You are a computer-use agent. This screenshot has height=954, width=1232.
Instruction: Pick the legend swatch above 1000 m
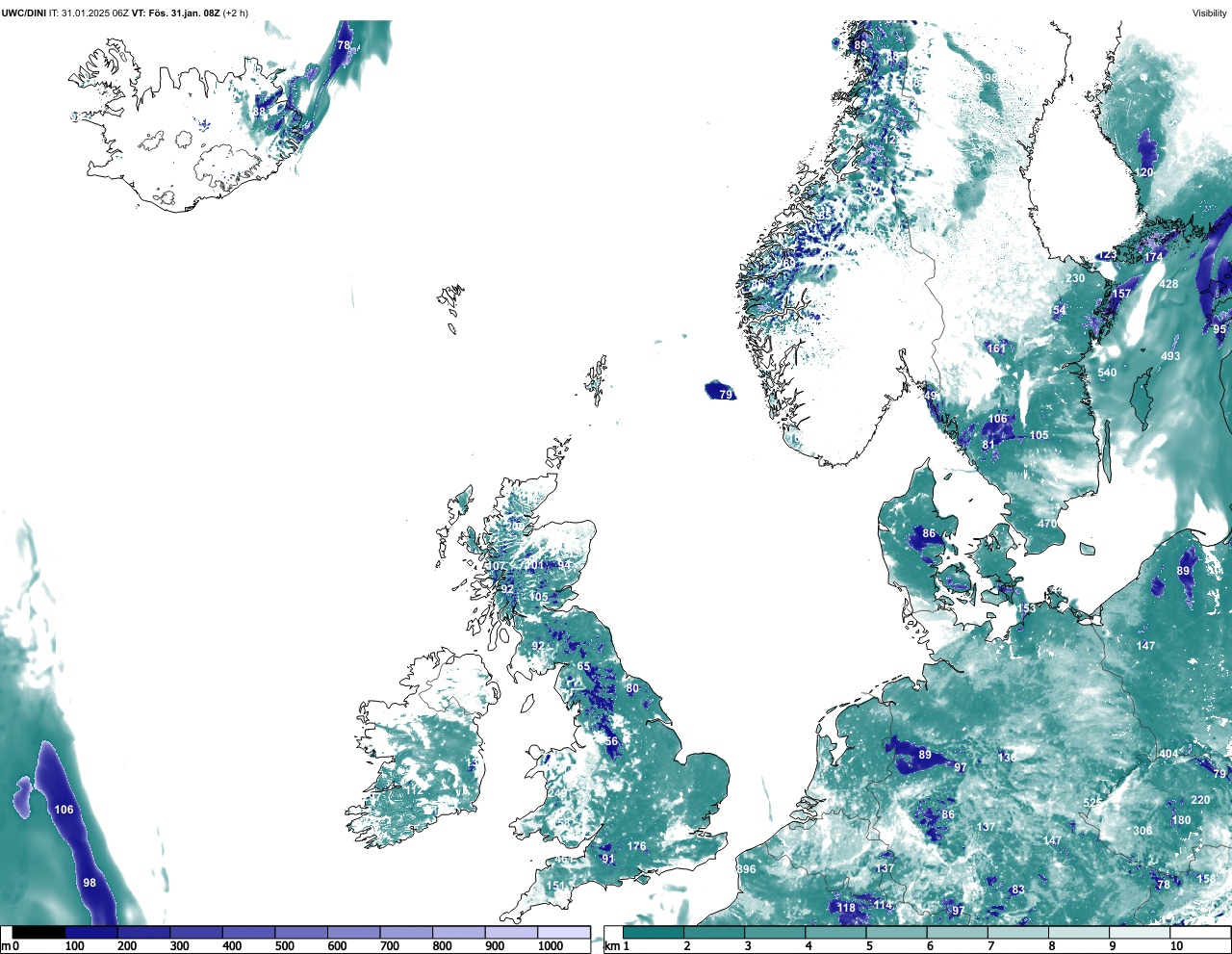click(563, 933)
